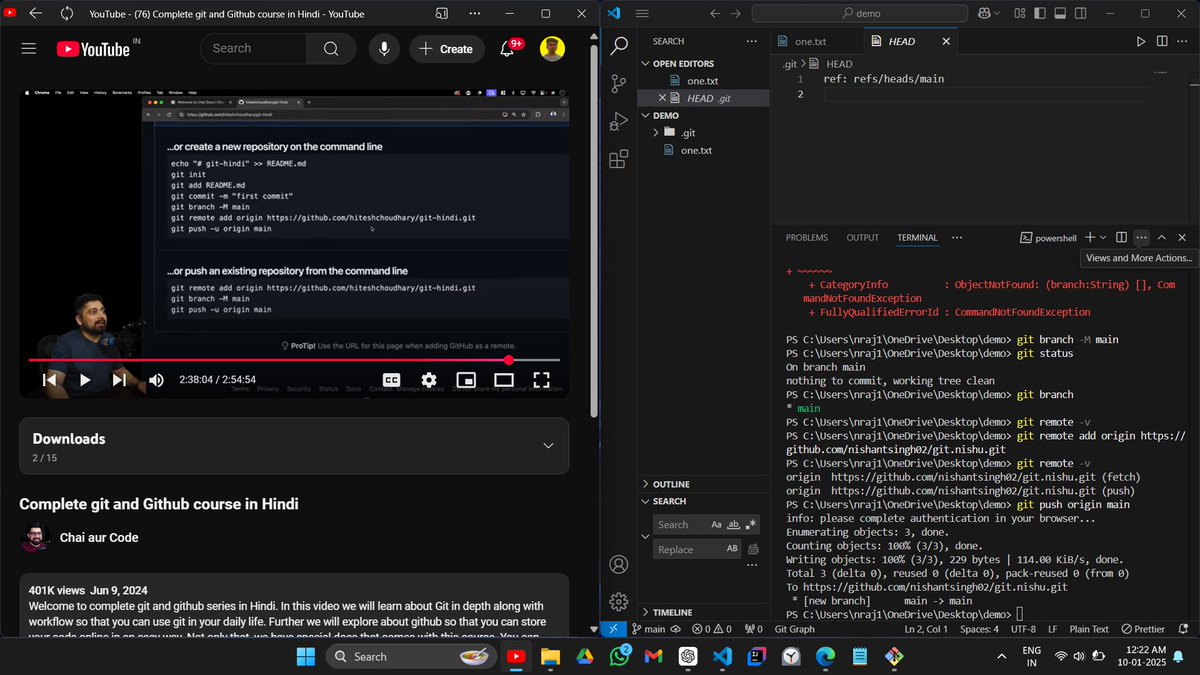Click the YouTube search magnifier button
This screenshot has width=1200, height=675.
331,48
